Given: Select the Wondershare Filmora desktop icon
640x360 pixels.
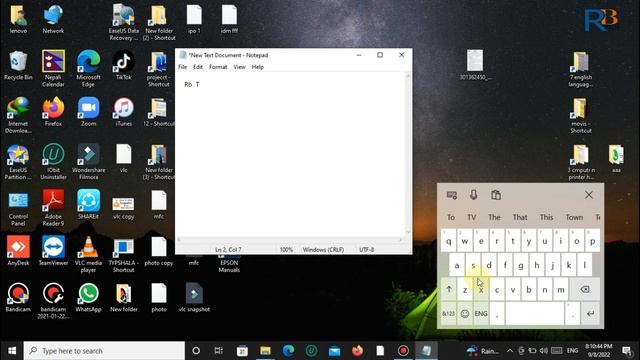Looking at the screenshot, I should [x=88, y=162].
